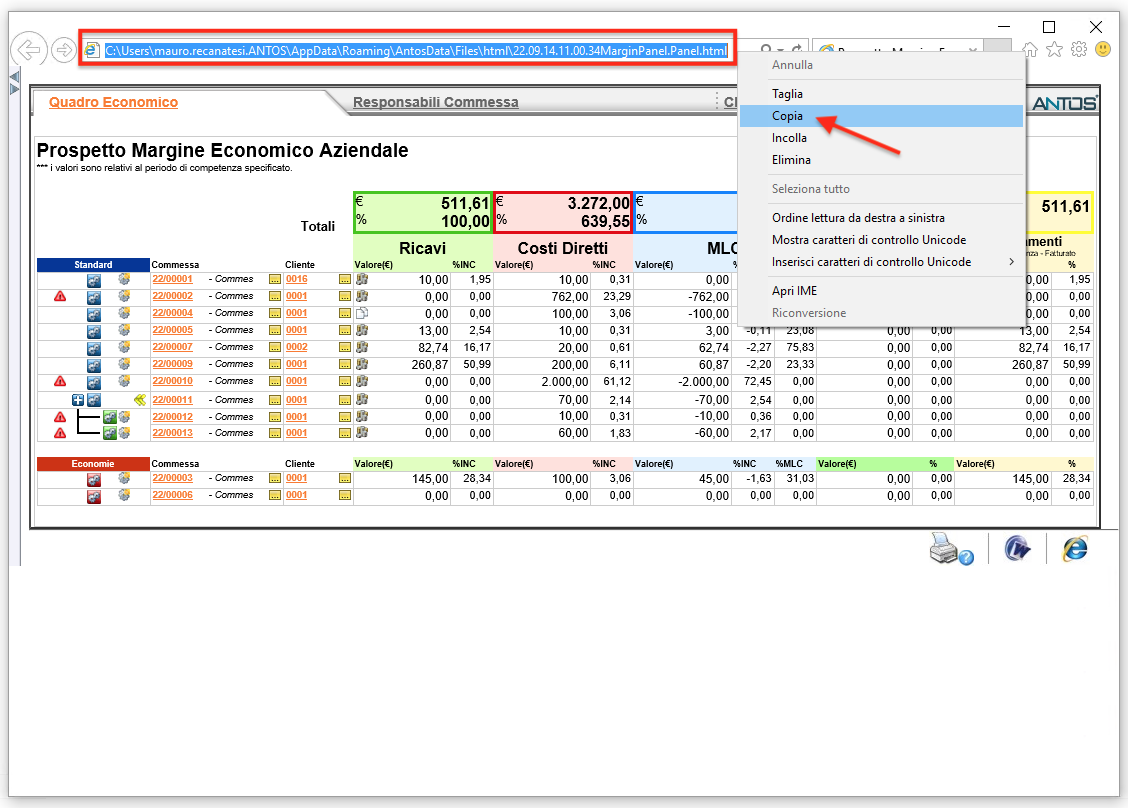Screen dimensions: 1128x808
Task: Open commessa link 22/00010
Action: [x=173, y=381]
